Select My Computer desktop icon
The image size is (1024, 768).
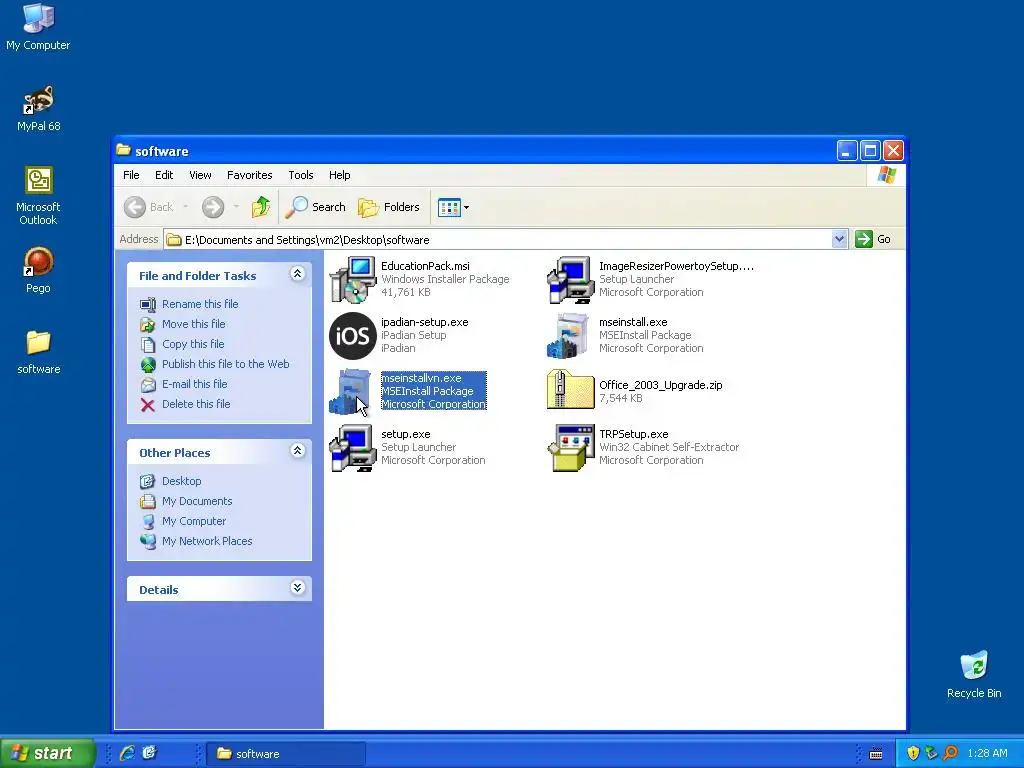coord(38,26)
